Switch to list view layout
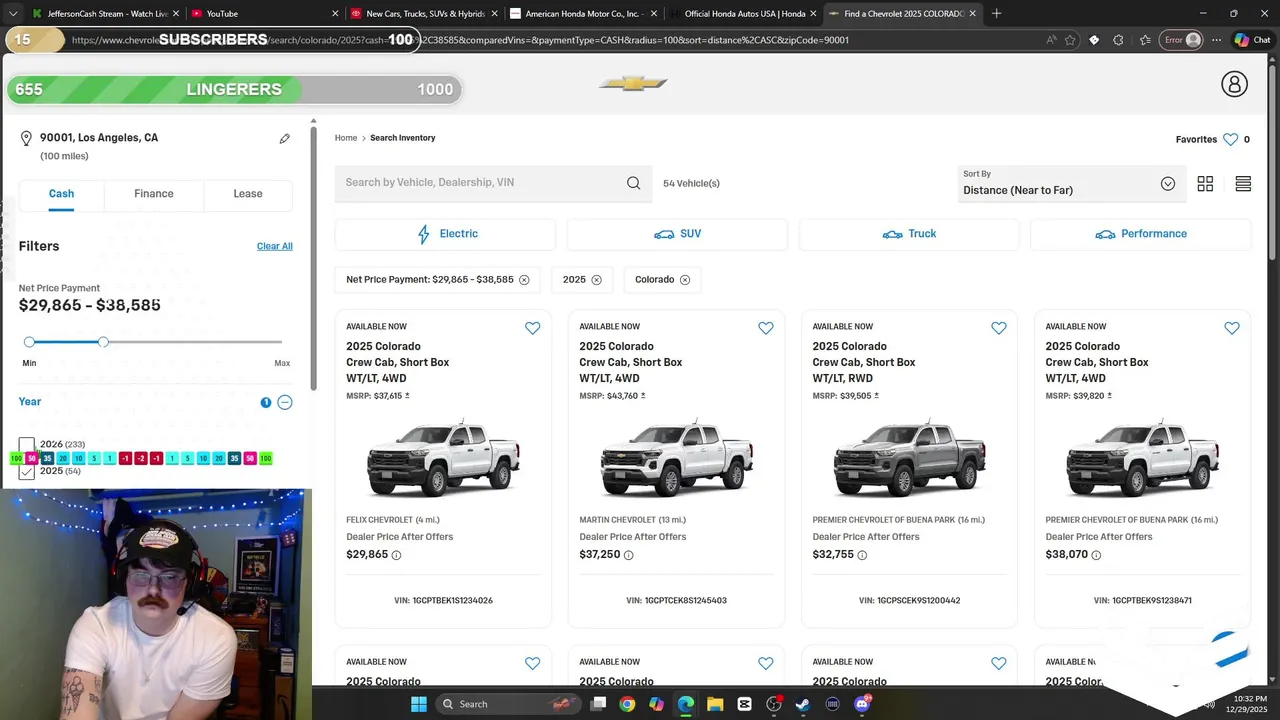Screen dimensions: 1280x720 tap(1243, 184)
